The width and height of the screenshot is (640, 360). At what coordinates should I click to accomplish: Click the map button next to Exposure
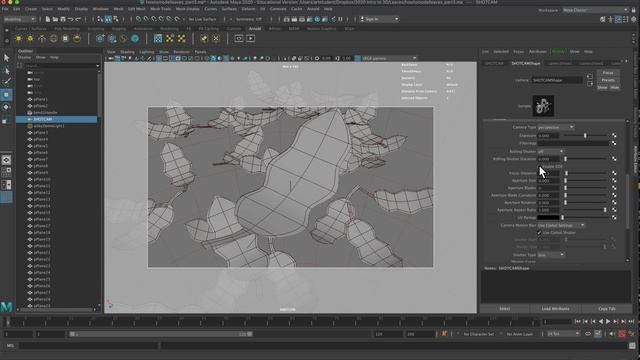coord(614,136)
